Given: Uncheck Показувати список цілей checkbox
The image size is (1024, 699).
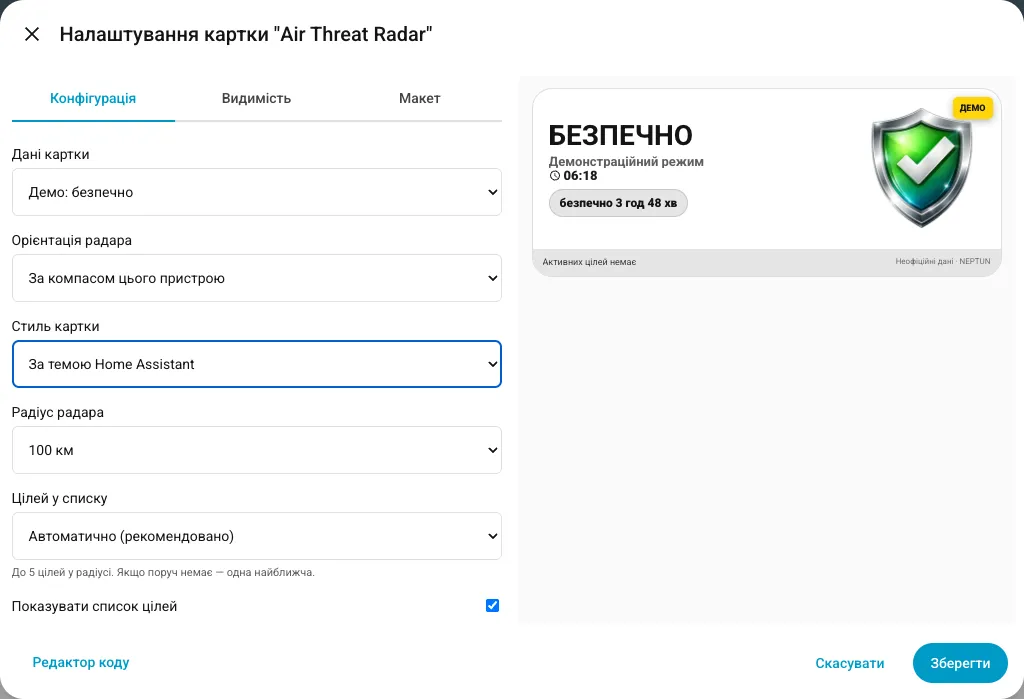Looking at the screenshot, I should (492, 606).
